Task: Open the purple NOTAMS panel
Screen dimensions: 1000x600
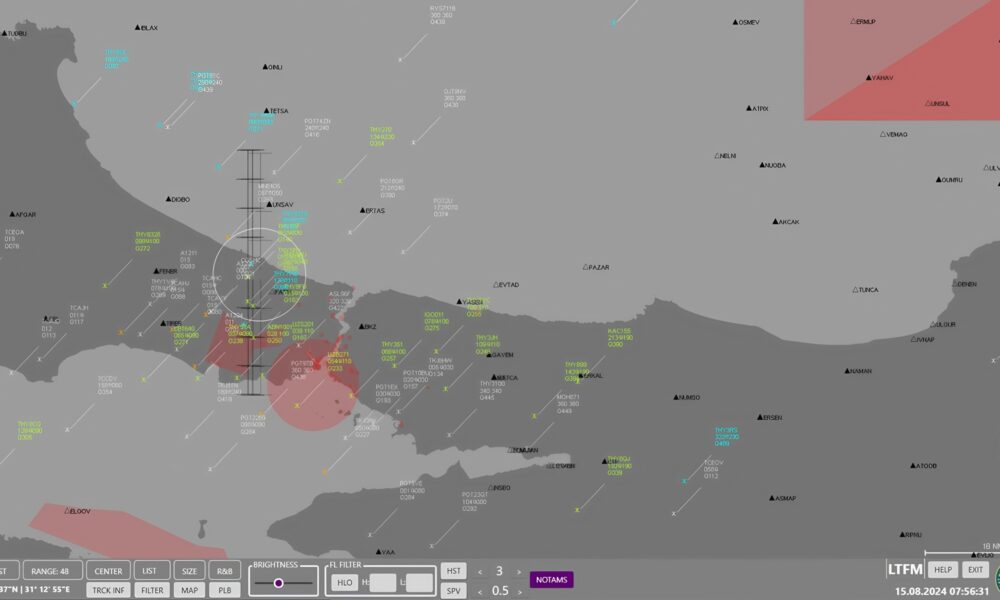Action: (x=551, y=580)
